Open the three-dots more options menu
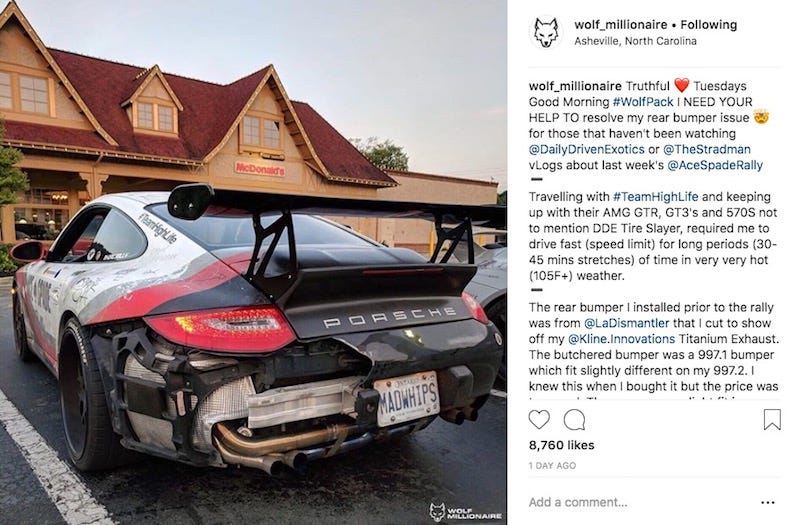Screen dimensions: 800x525 point(767,503)
